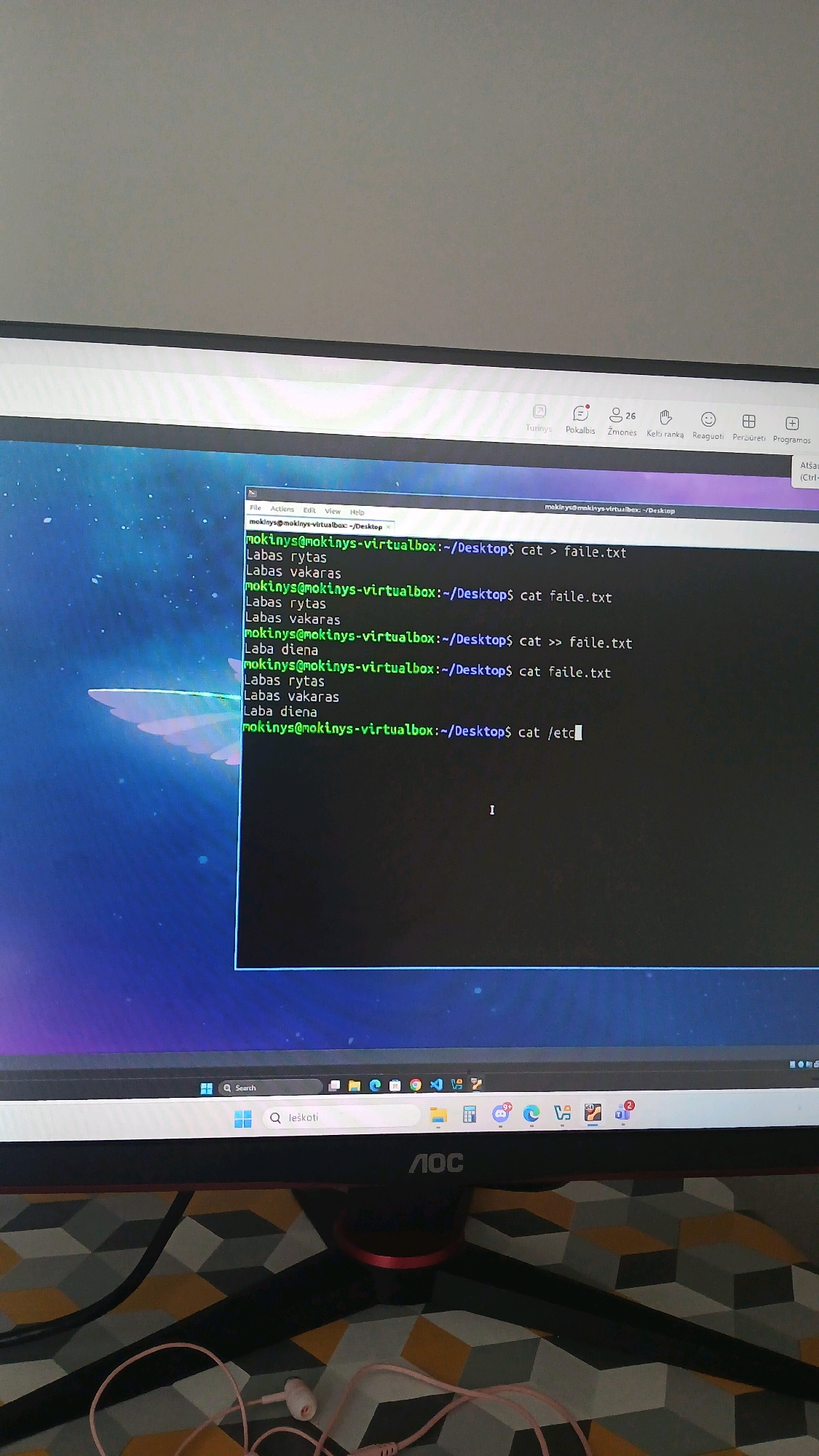Open Visual Studio Code on the shared taskbar

tap(436, 1085)
